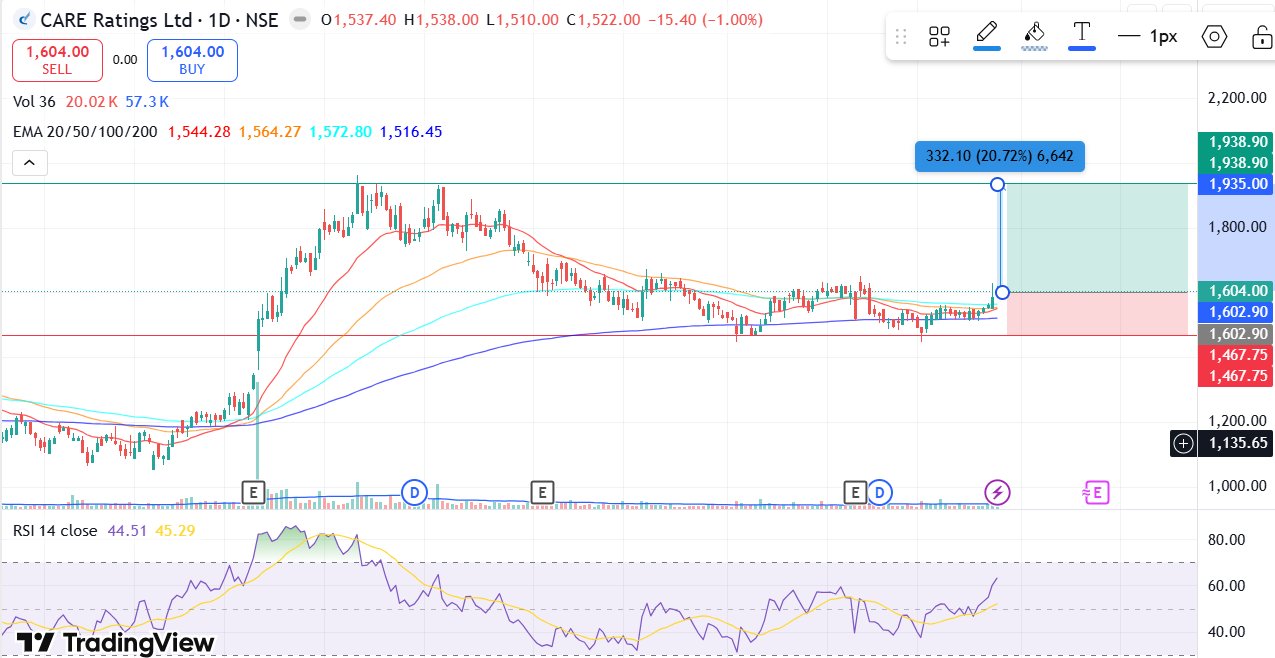1275x658 pixels.
Task: Click the 1,935.00 price axis label
Action: [x=1236, y=184]
